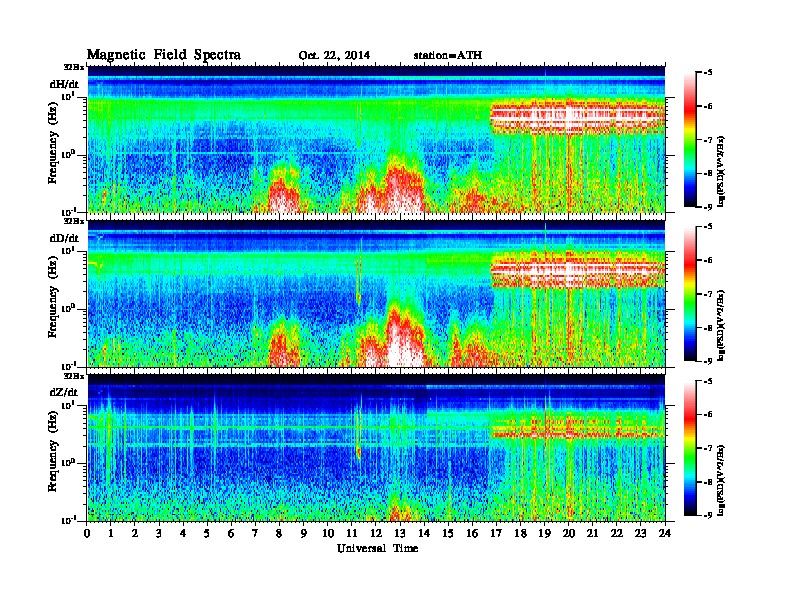Click the dZ/dt panel label
Viewport: 792px width, 612px height.
coord(64,392)
